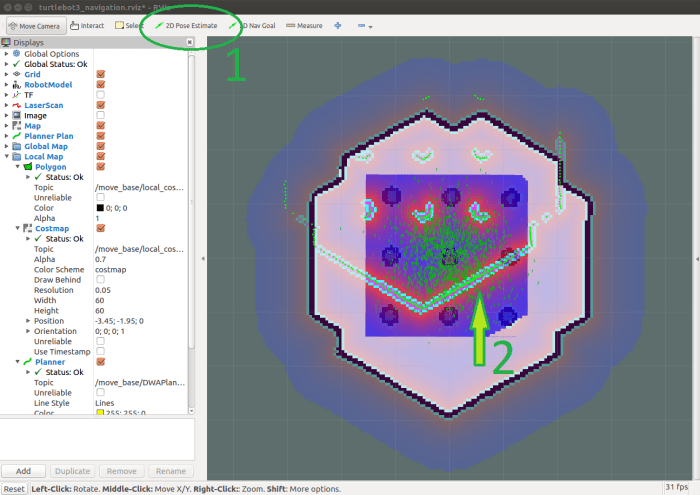Uncheck the Map display checkbox

click(100, 125)
